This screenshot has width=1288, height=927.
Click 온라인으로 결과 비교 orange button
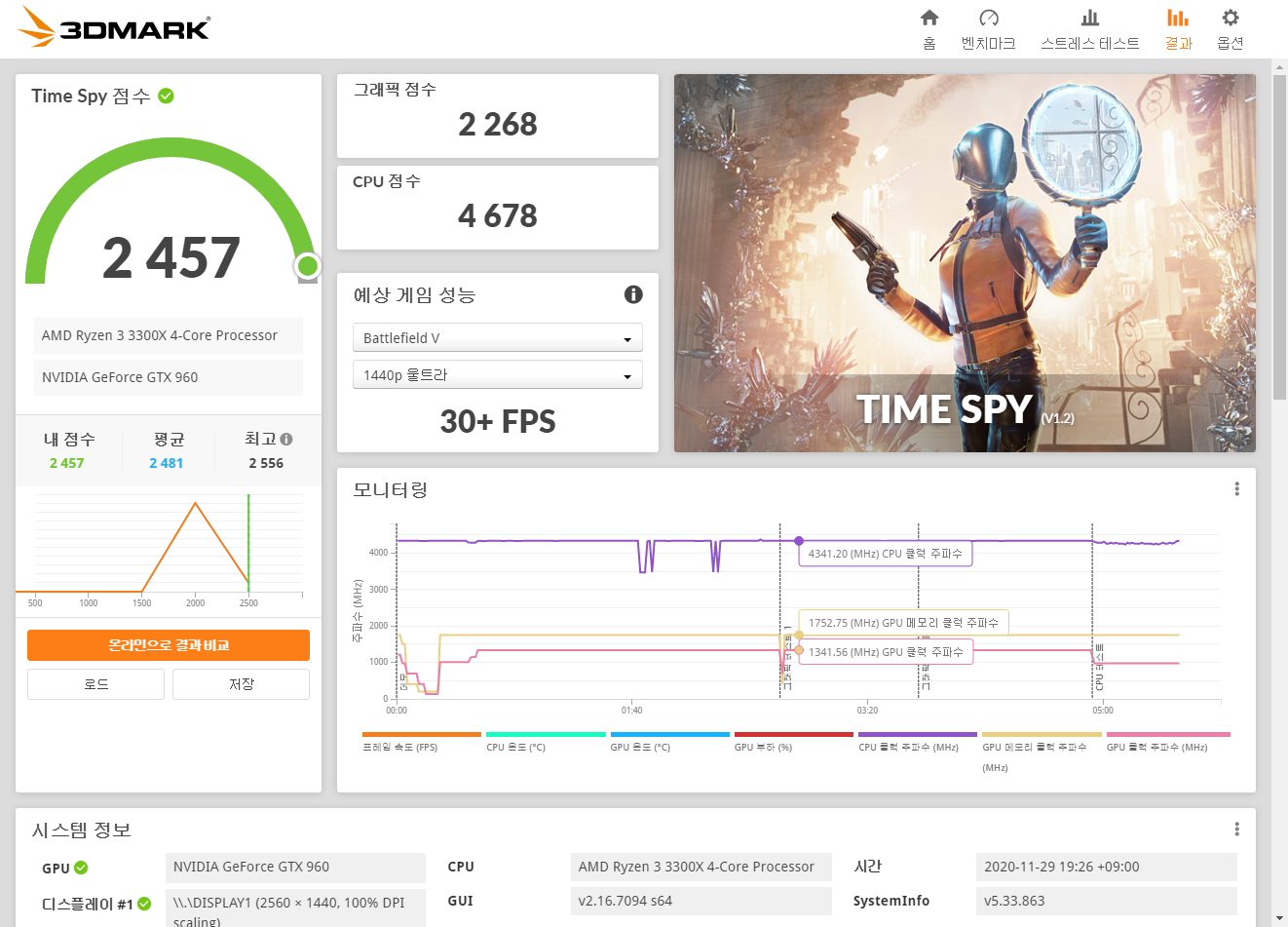(x=169, y=645)
